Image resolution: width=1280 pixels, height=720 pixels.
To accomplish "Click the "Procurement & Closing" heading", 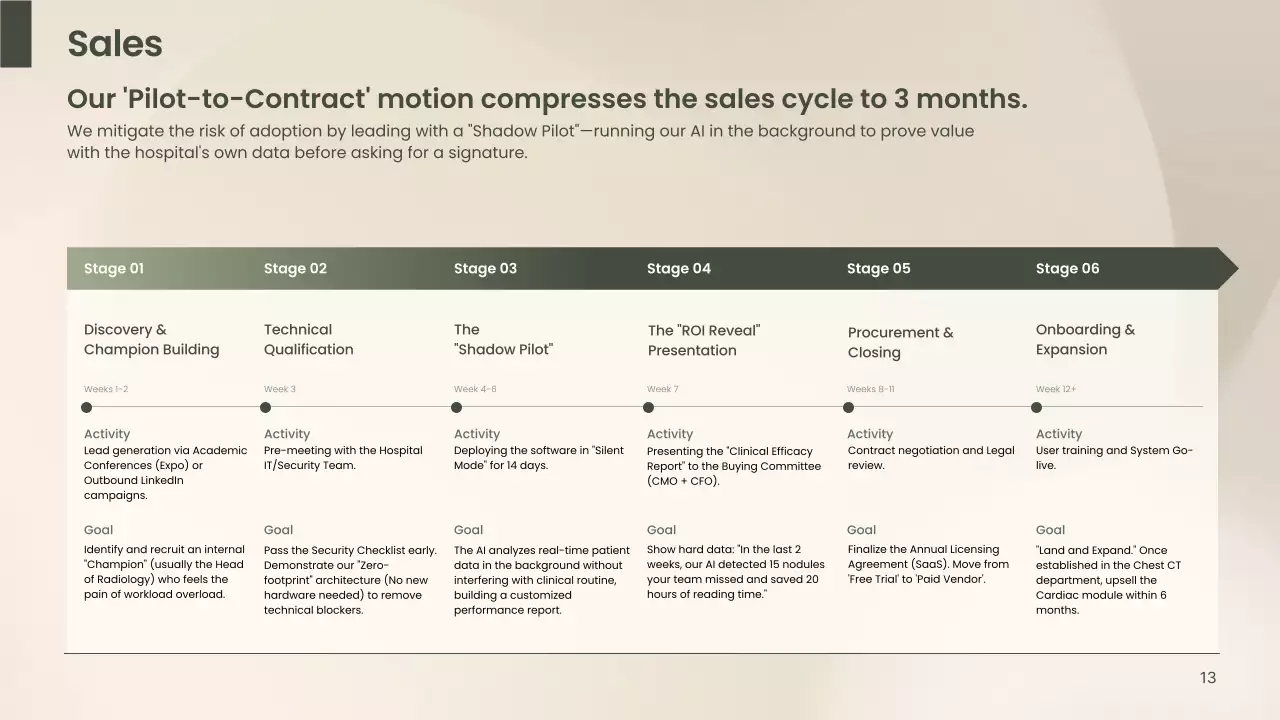I will [x=900, y=342].
